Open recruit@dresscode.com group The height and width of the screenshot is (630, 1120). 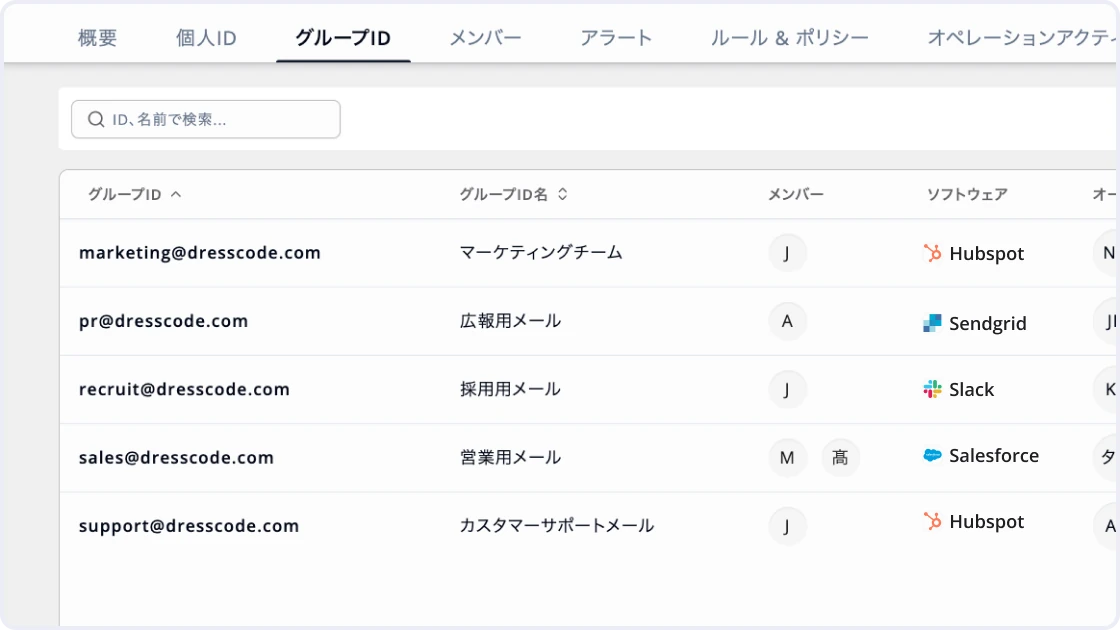coord(184,389)
